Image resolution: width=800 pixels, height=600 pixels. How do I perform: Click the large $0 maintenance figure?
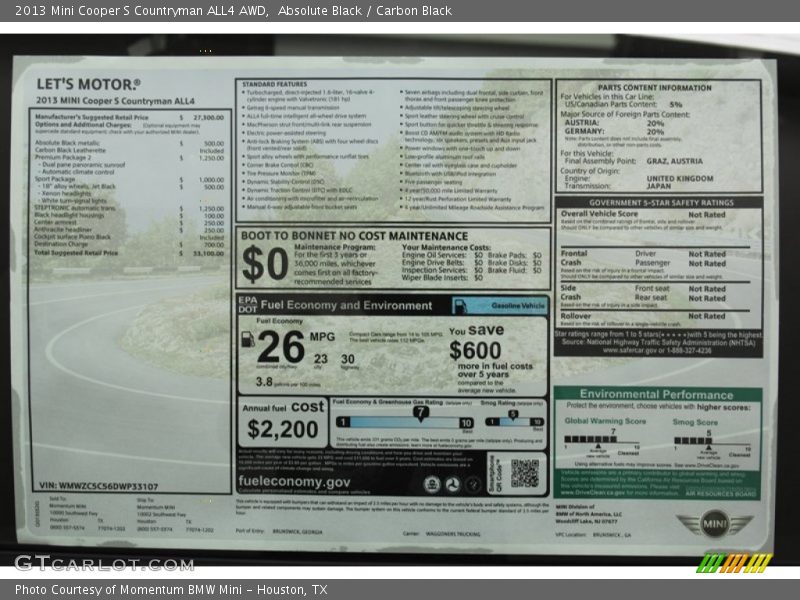pyautogui.click(x=265, y=264)
